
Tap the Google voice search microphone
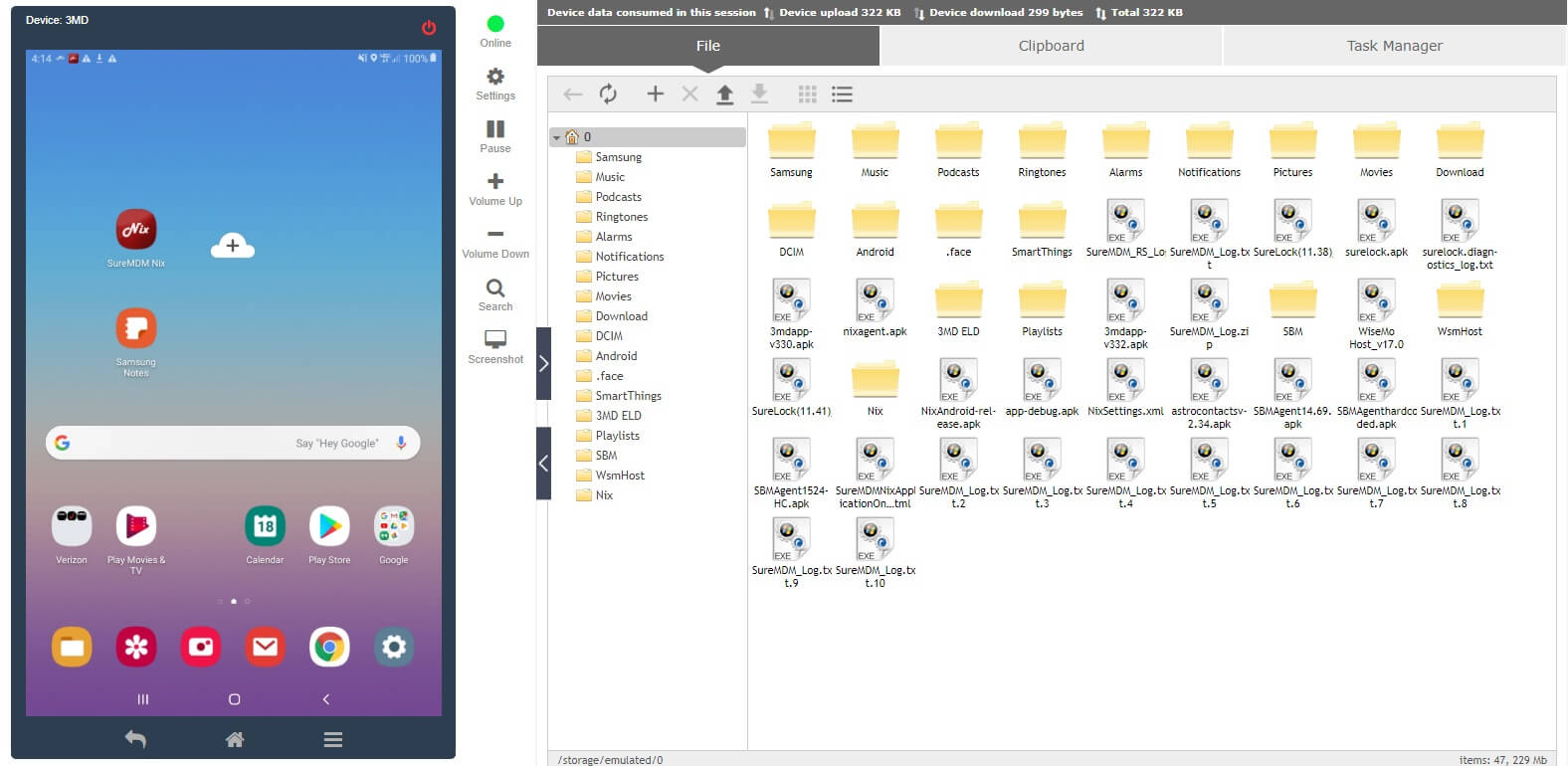click(401, 443)
